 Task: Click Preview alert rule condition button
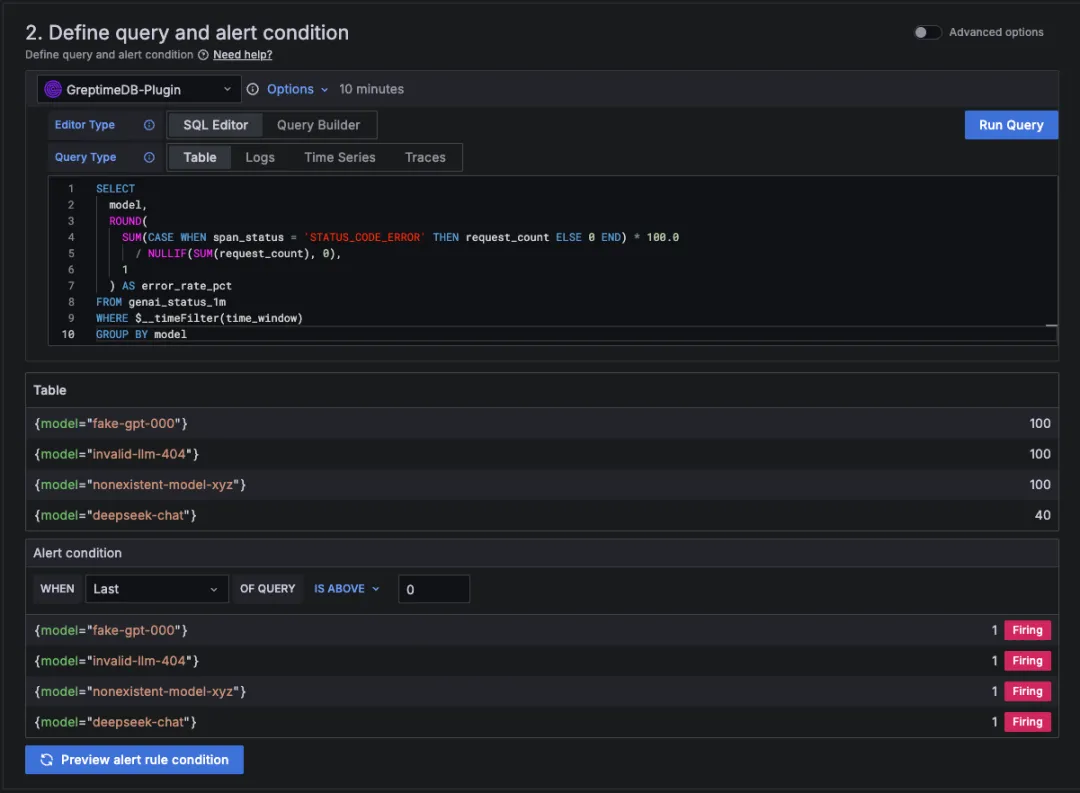[x=134, y=760]
